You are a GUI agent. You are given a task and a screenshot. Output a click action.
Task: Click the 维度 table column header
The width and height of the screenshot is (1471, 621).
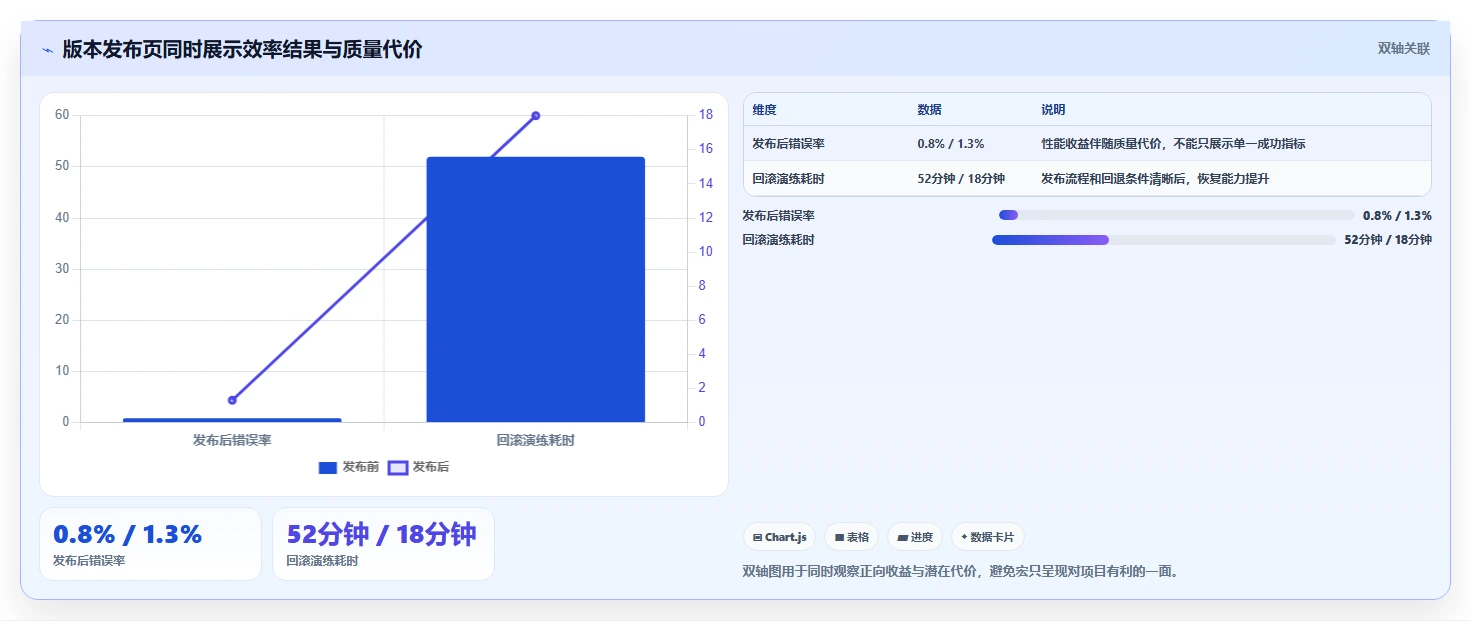pyautogui.click(x=765, y=110)
